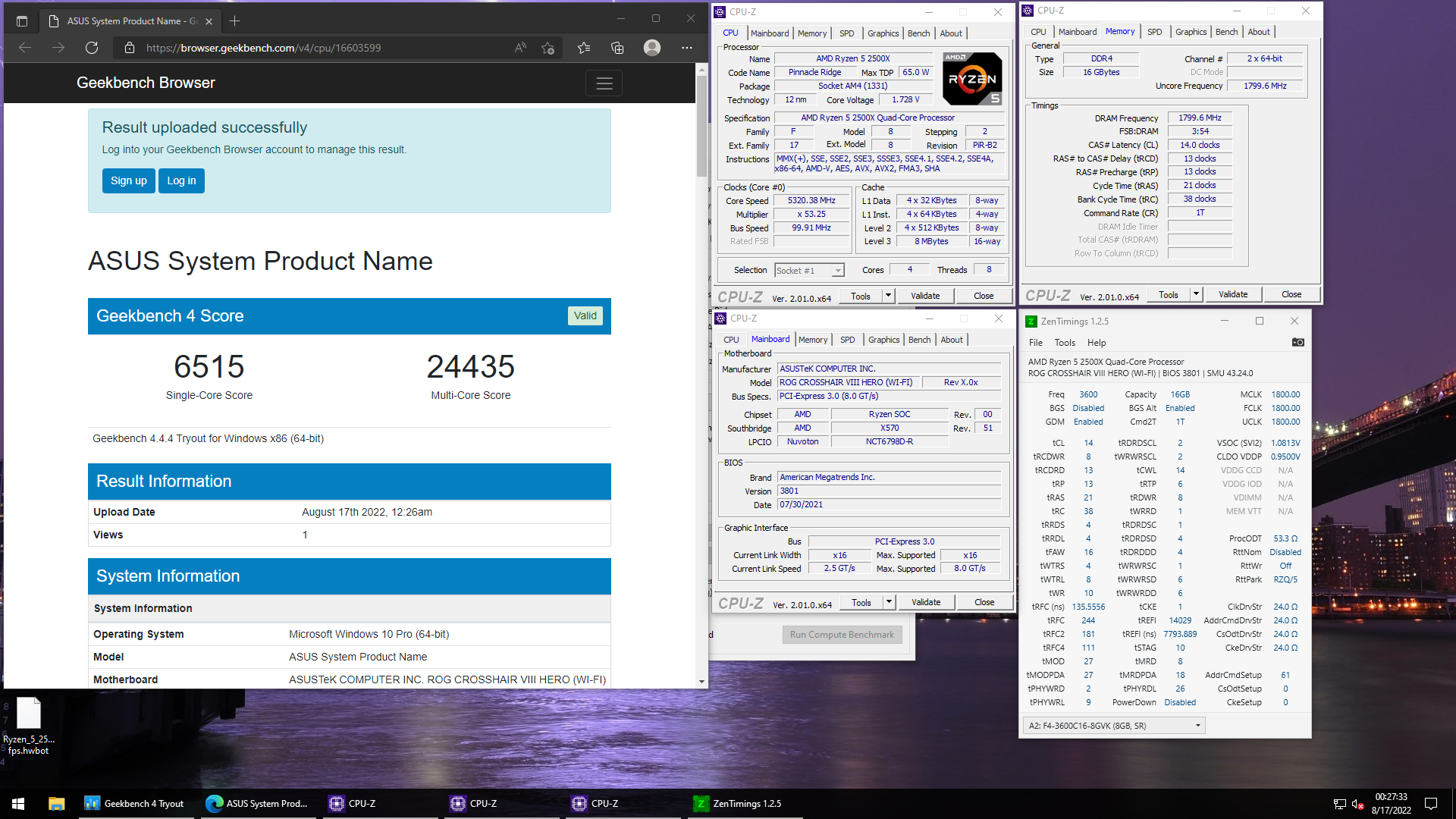Open the Edge profile avatar

652,48
